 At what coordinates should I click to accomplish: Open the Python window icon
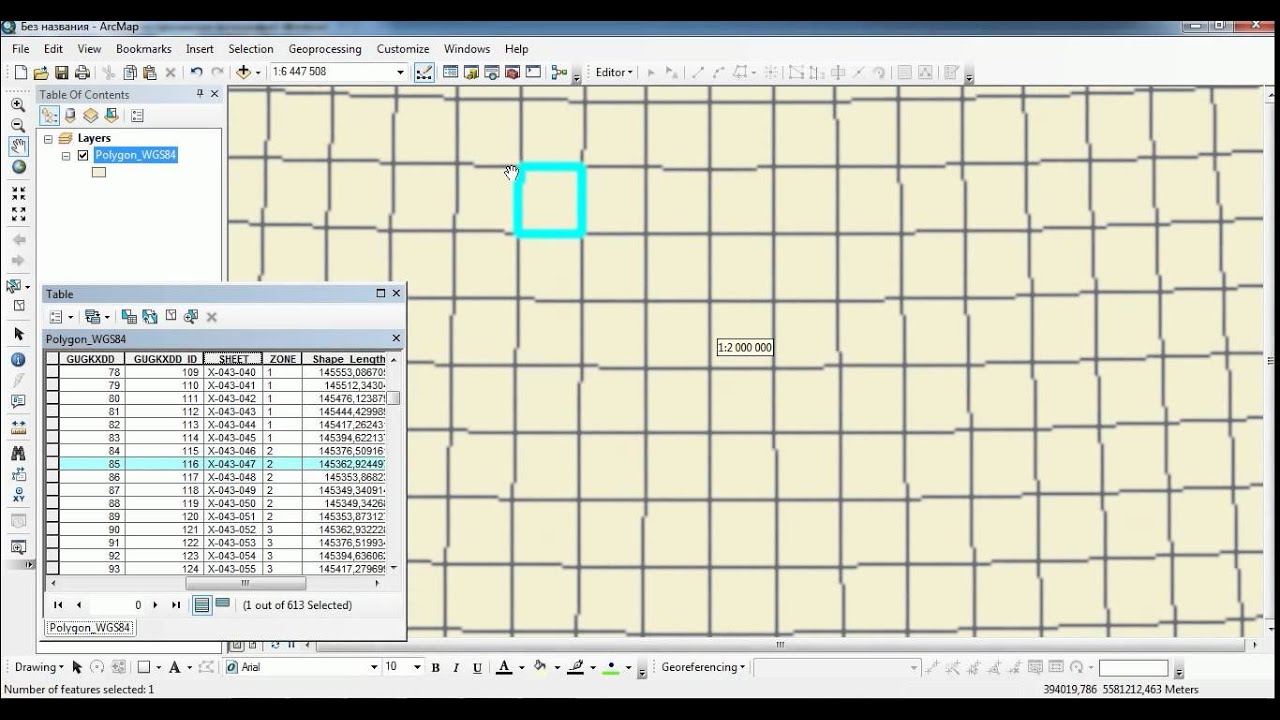pyautogui.click(x=533, y=72)
